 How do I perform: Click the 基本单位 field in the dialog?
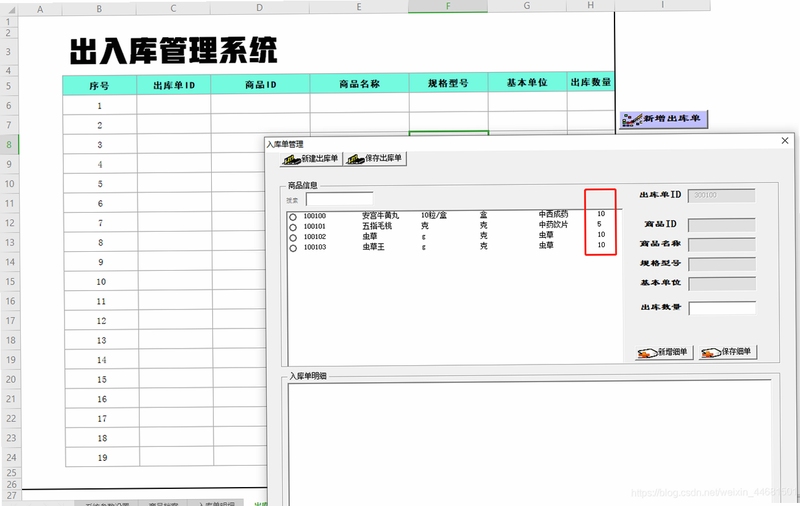coord(722,284)
